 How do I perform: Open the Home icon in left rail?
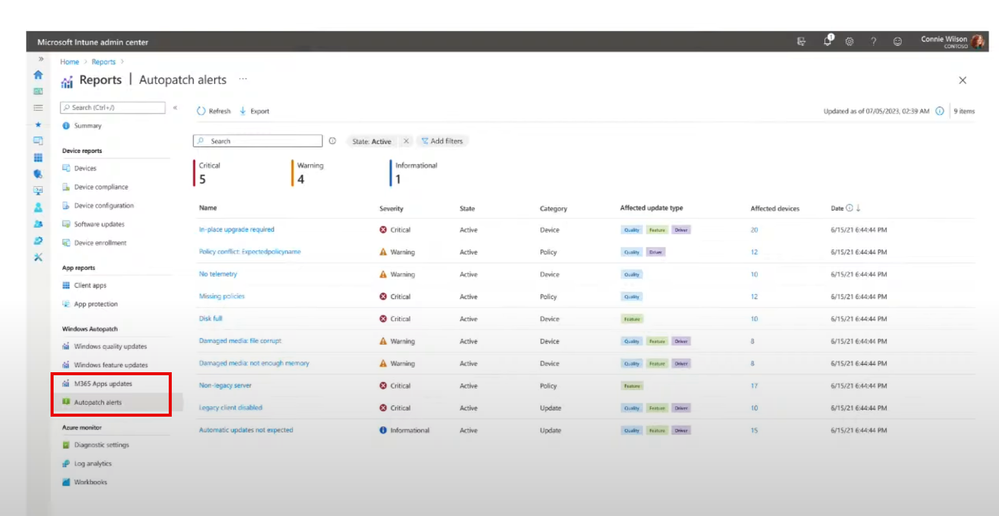click(x=38, y=75)
